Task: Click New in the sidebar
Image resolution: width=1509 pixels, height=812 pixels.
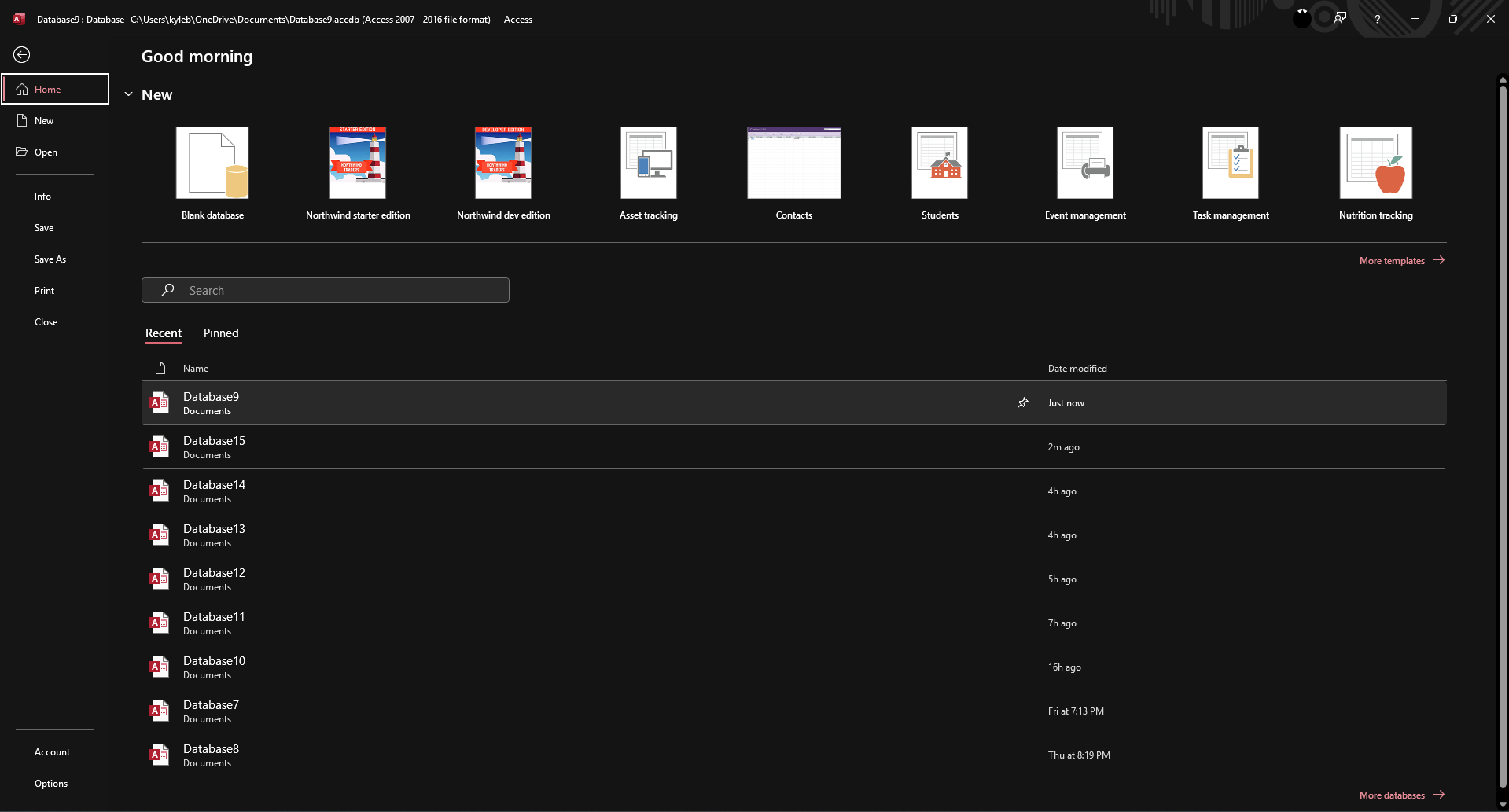Action: click(x=55, y=120)
